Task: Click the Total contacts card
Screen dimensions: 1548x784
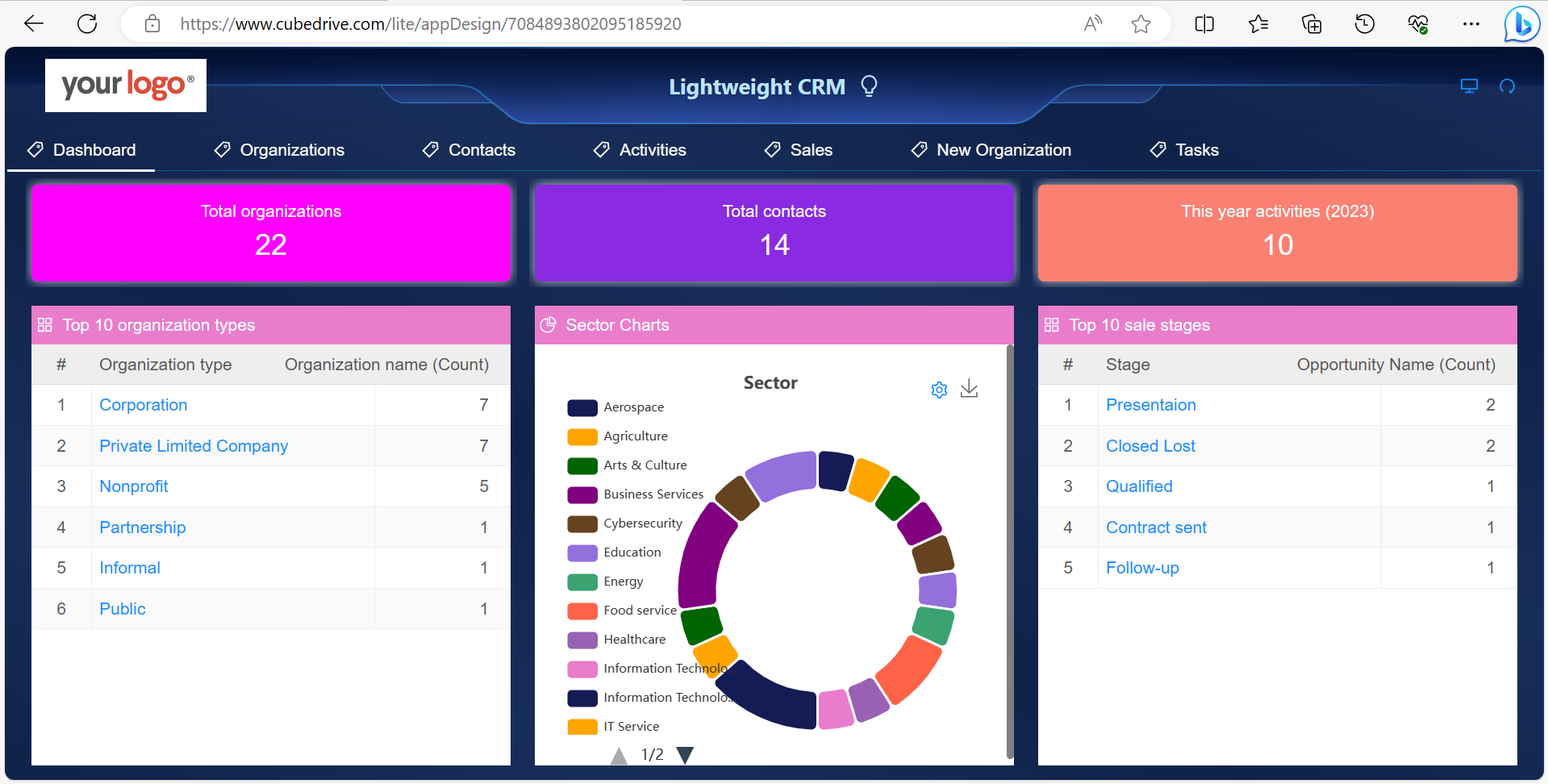Action: 774,233
